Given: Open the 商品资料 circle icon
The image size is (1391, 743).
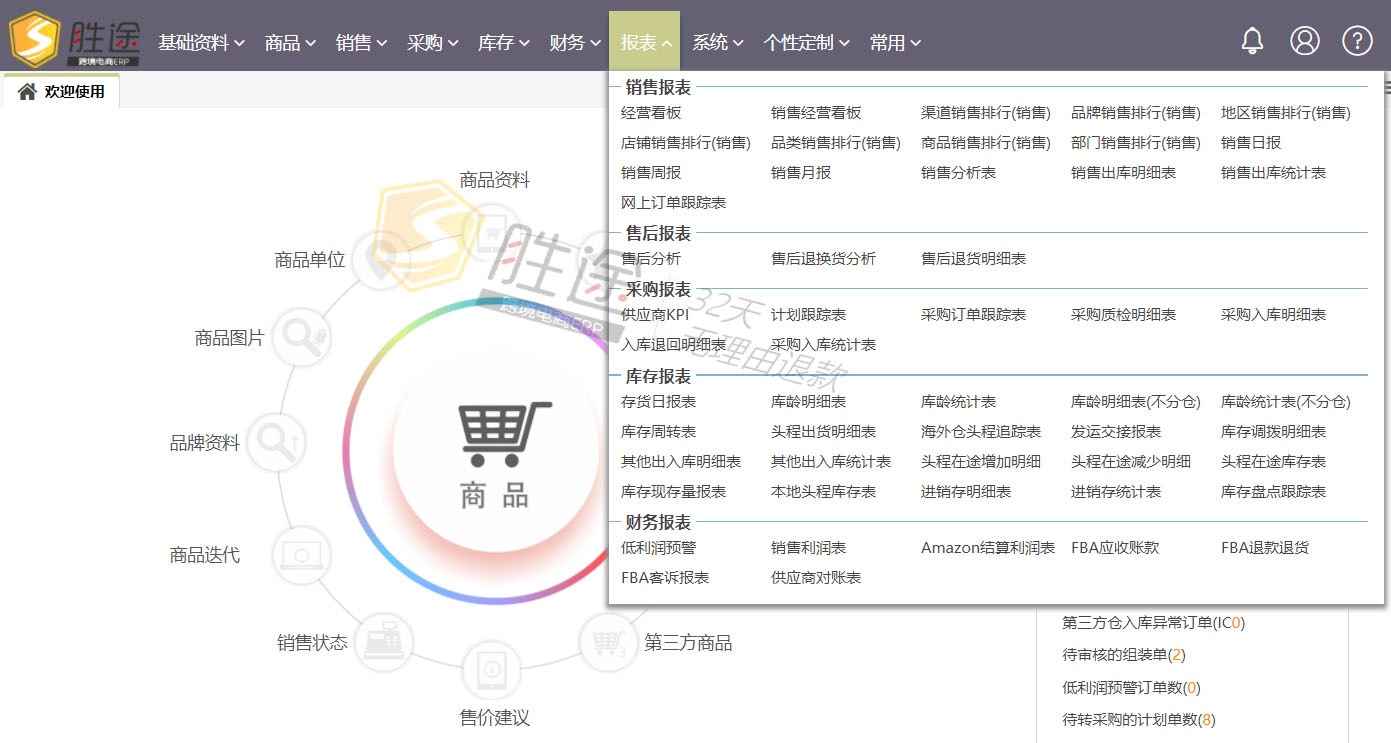Looking at the screenshot, I should (x=490, y=232).
